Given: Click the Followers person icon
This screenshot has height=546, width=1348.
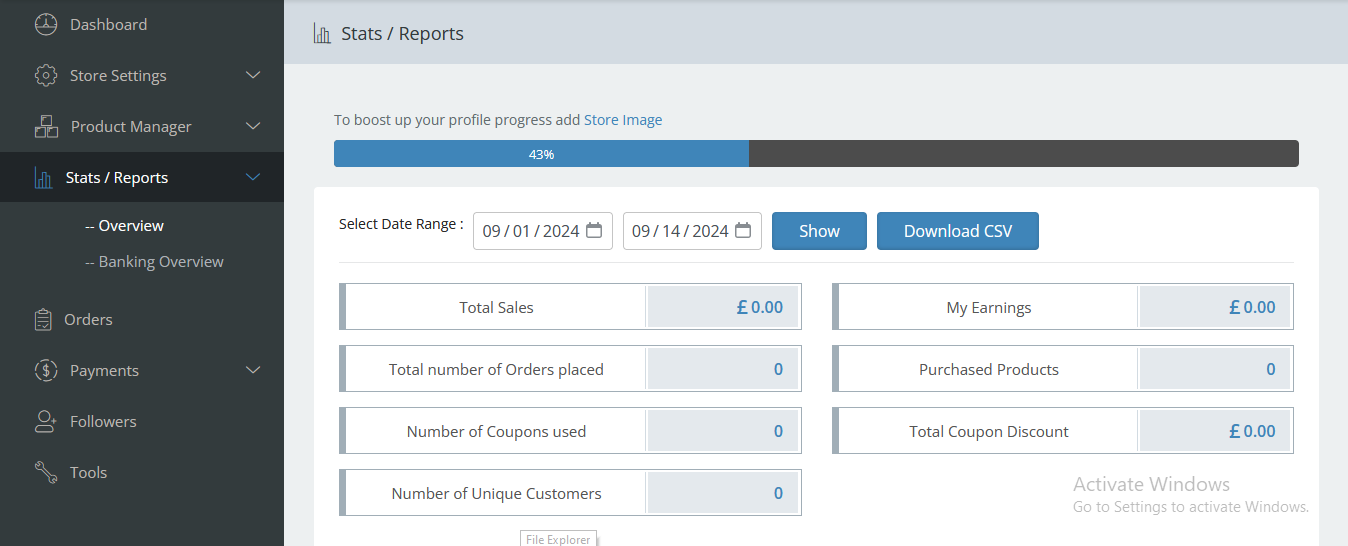Looking at the screenshot, I should 46,422.
